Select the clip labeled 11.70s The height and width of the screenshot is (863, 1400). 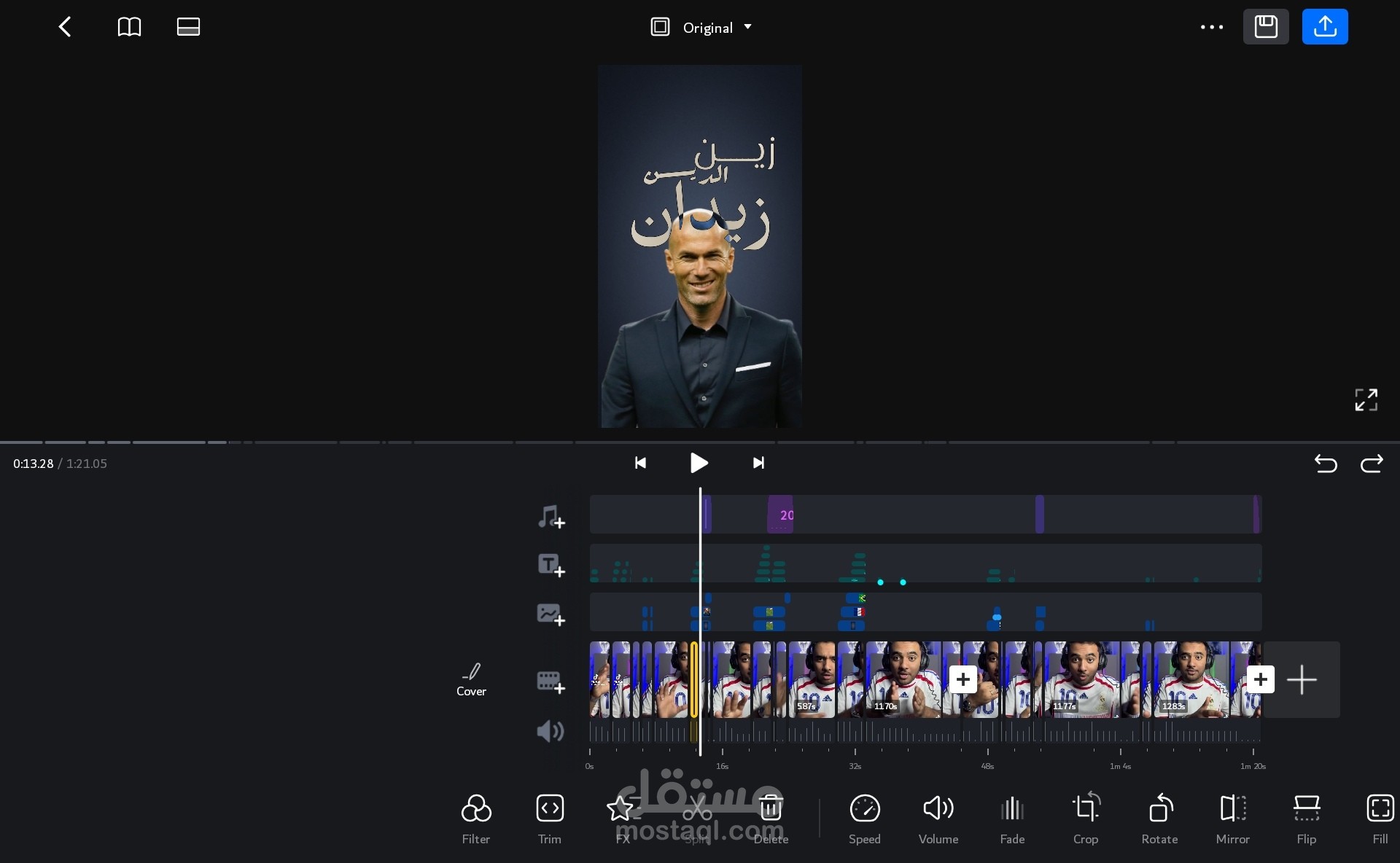point(903,679)
